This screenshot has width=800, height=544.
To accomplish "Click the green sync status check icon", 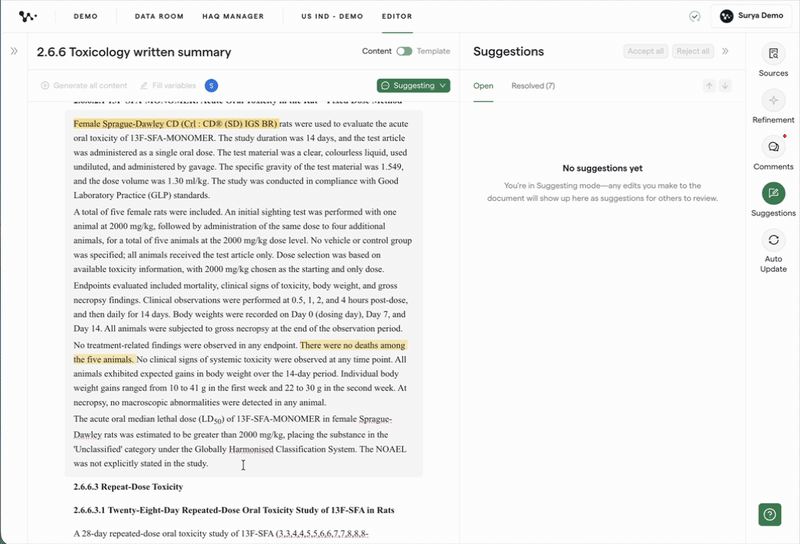I will (694, 16).
